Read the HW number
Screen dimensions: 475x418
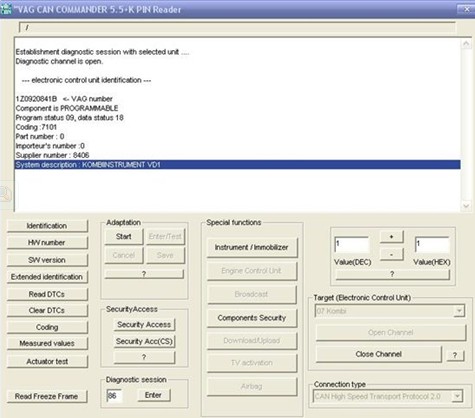[47, 242]
